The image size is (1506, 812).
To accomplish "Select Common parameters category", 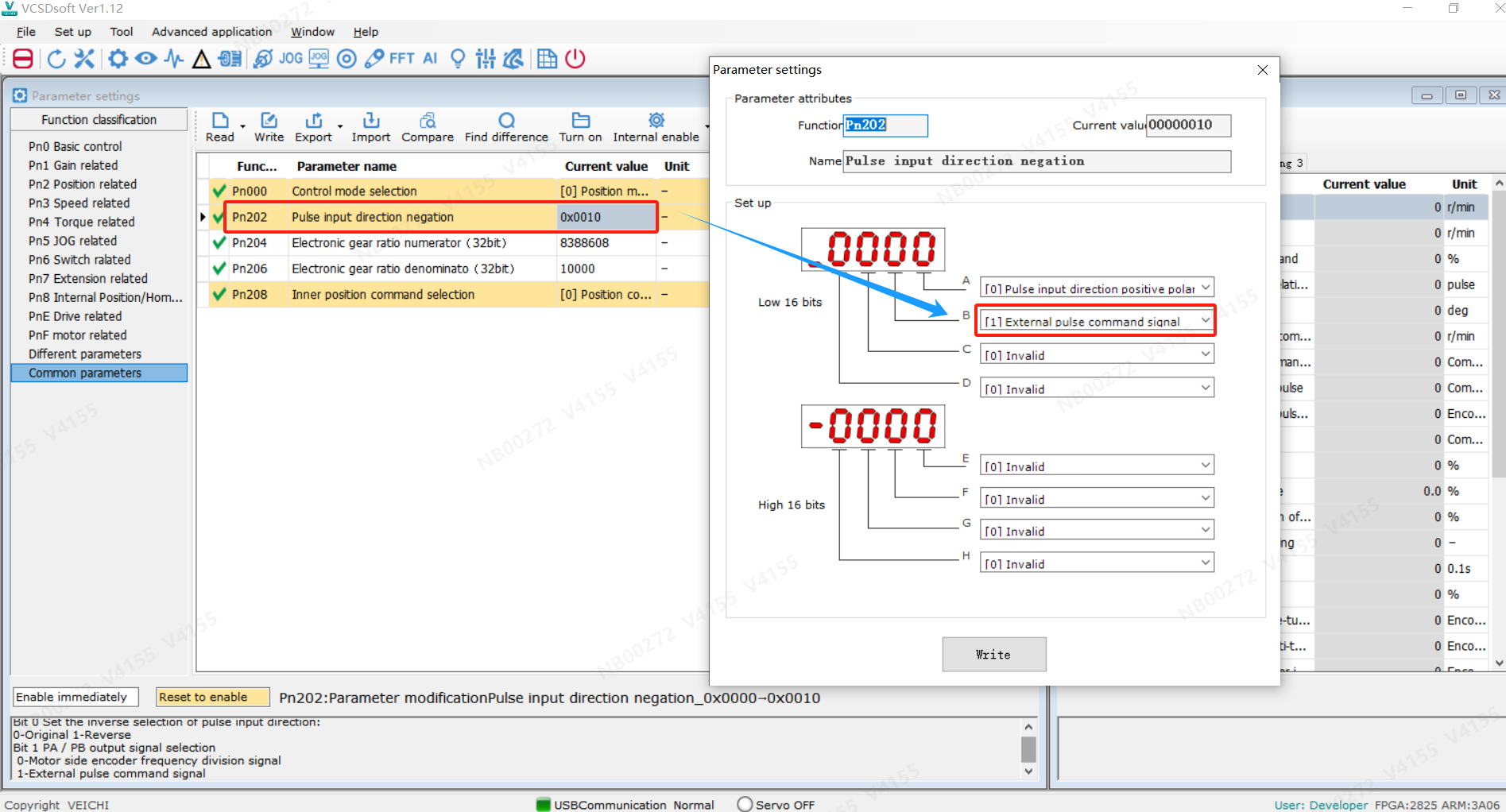I will [x=99, y=373].
